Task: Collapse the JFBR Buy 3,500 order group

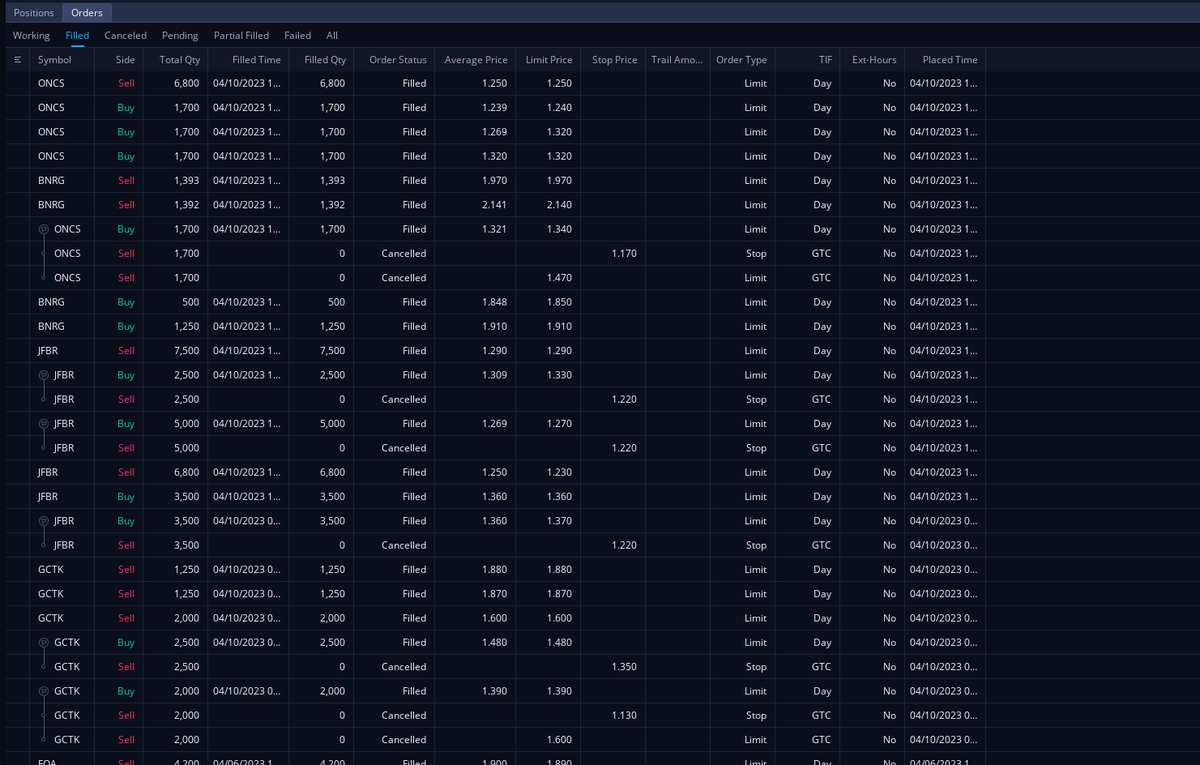Action: click(x=43, y=521)
